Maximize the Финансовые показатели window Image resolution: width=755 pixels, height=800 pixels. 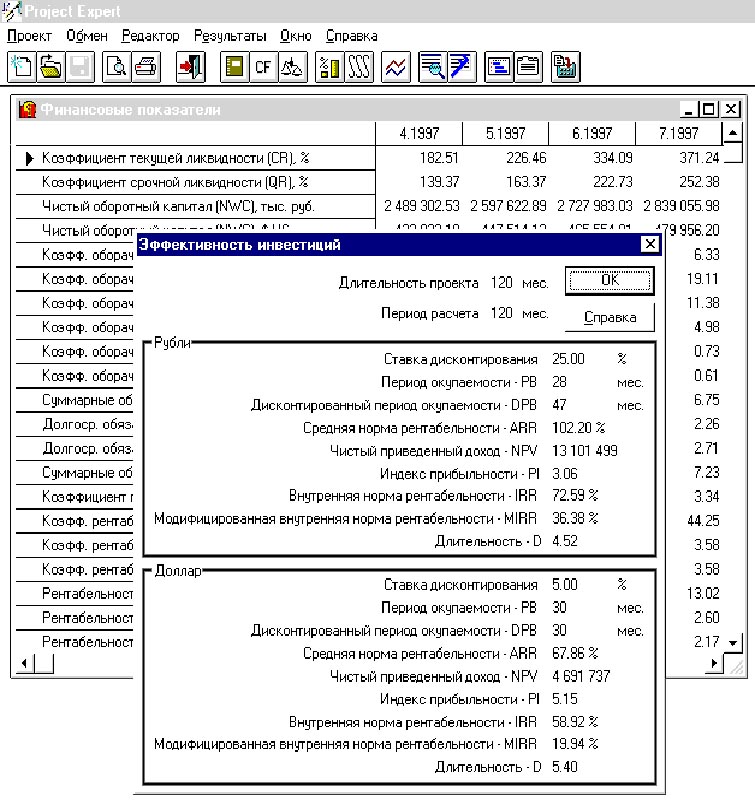click(709, 109)
